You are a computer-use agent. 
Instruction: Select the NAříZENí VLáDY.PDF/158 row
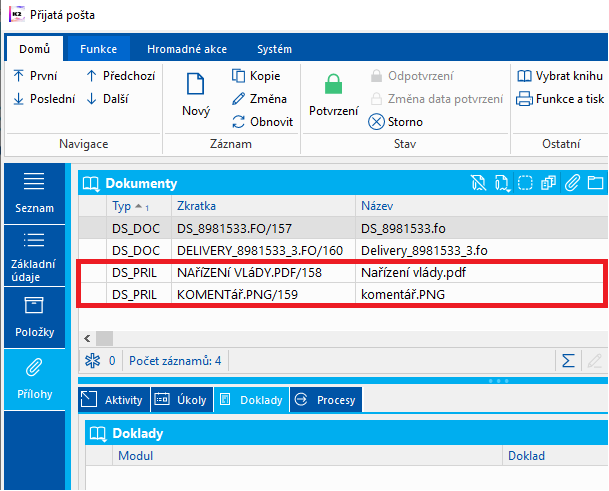pos(343,273)
